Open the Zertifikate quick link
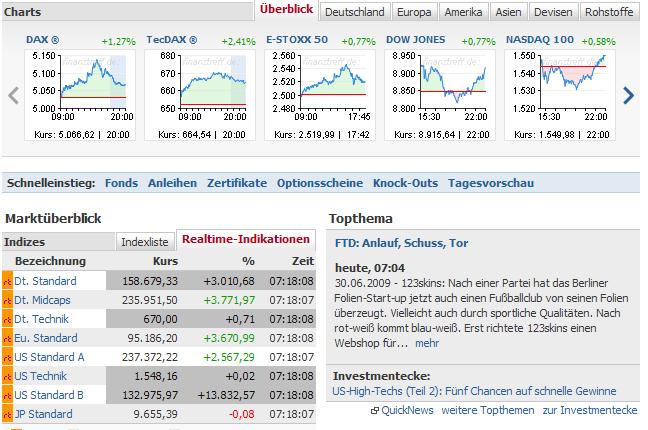Screen dimensions: 648x430 237,183
